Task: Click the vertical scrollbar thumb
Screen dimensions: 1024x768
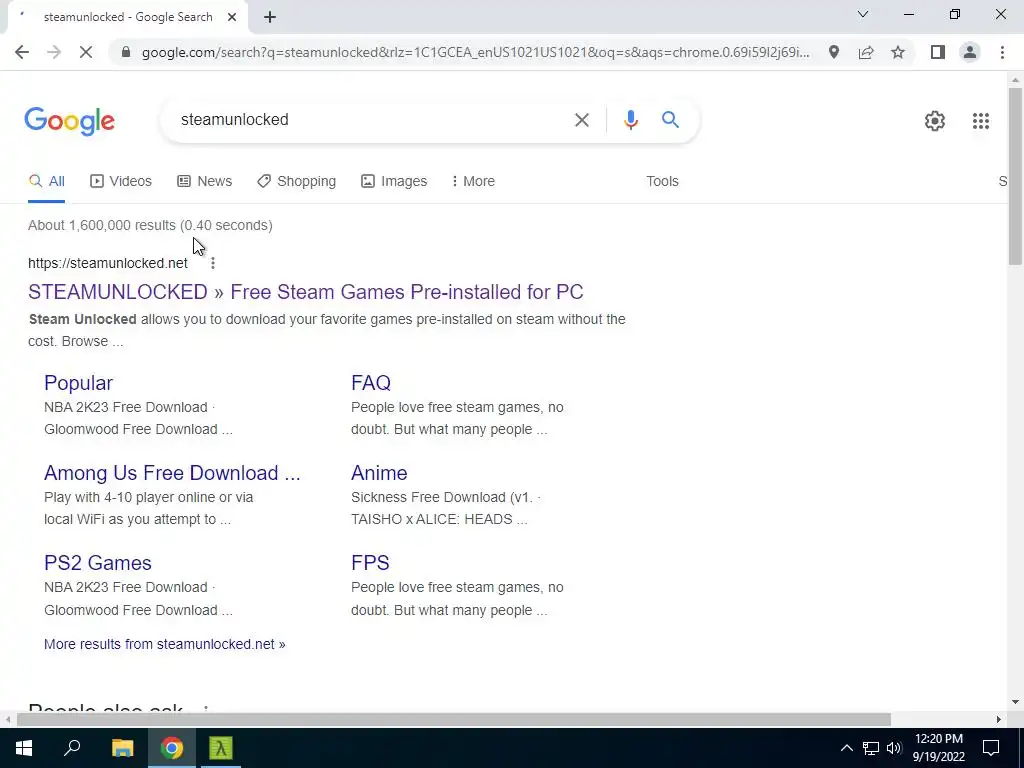Action: 1015,176
